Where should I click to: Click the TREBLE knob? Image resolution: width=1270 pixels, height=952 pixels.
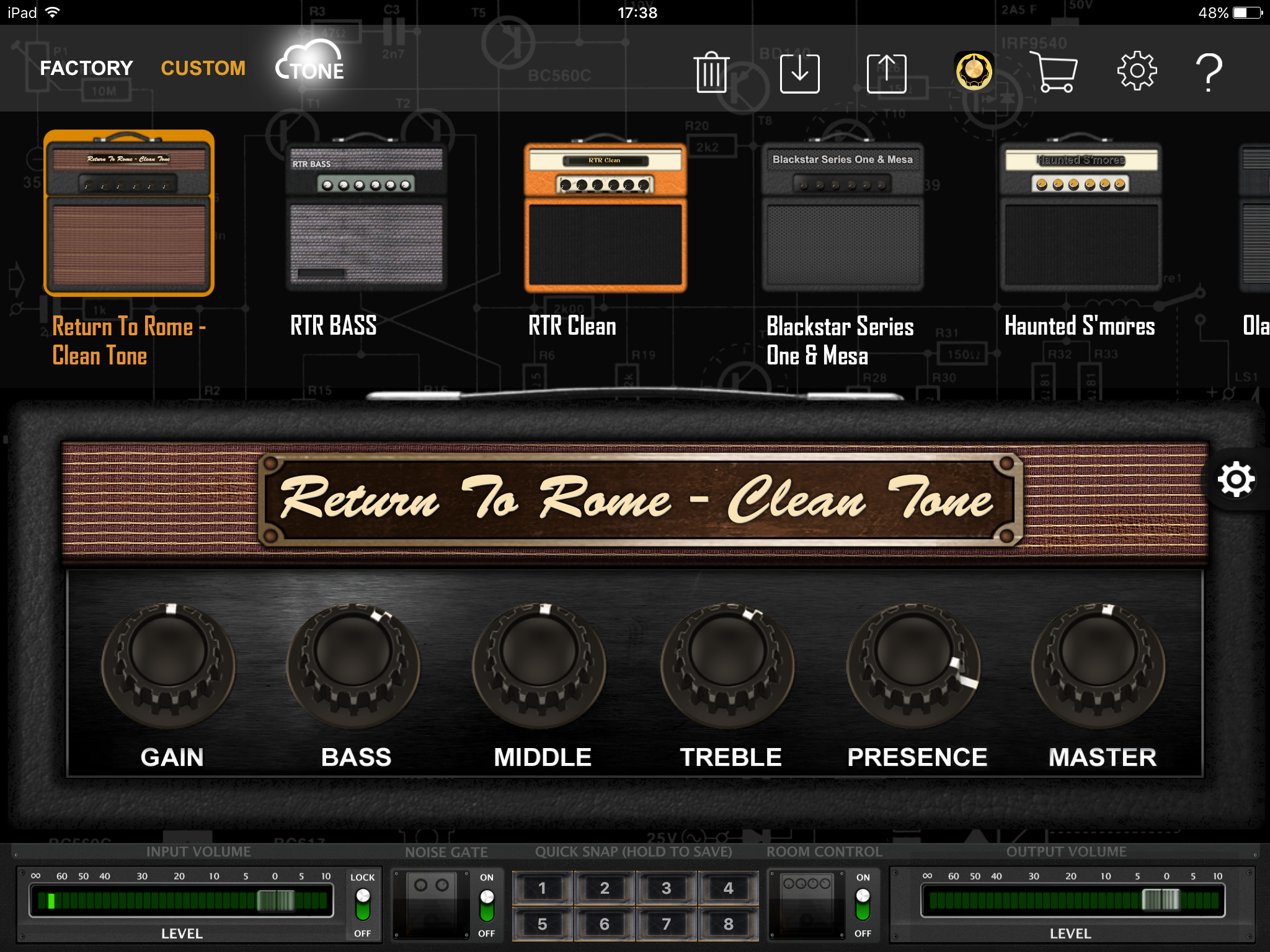click(x=728, y=664)
